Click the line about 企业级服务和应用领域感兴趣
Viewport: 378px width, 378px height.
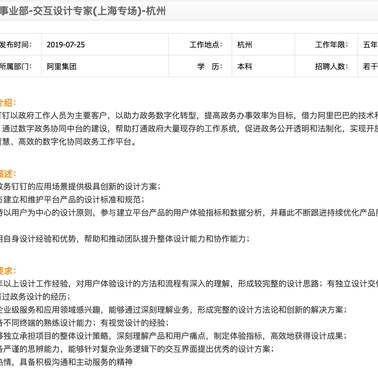[173, 310]
